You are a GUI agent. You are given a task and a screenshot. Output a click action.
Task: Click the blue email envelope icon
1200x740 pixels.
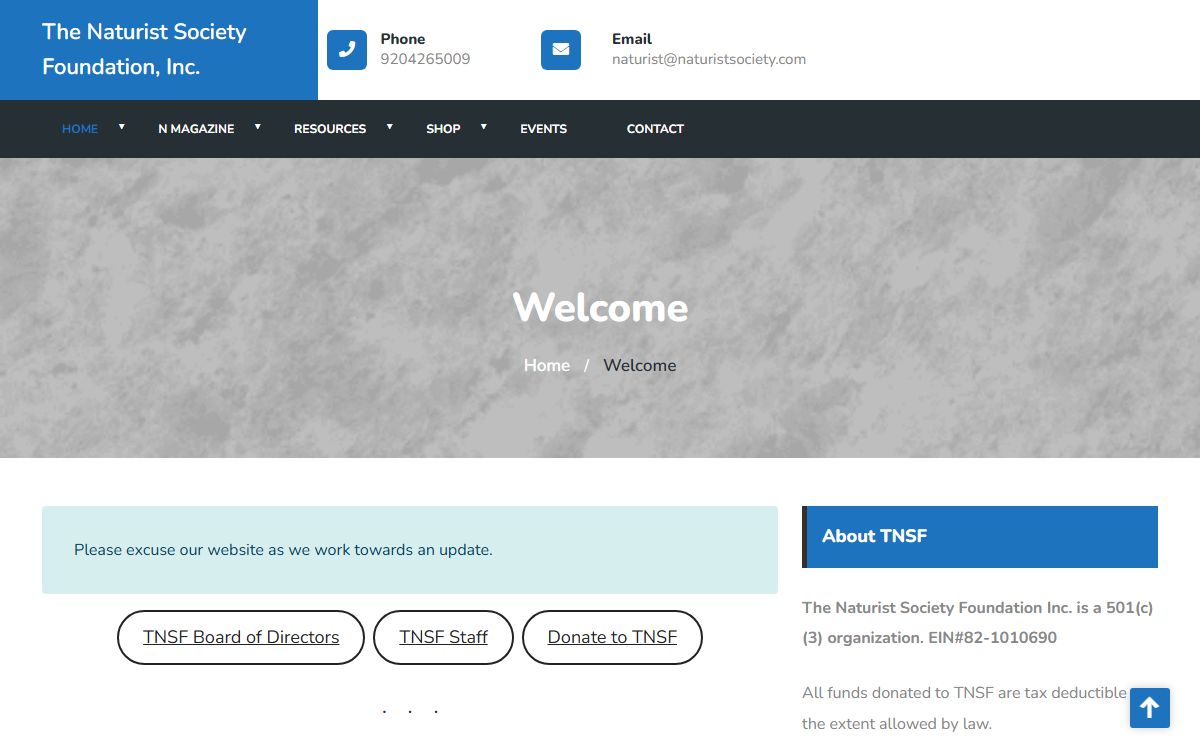coord(561,50)
